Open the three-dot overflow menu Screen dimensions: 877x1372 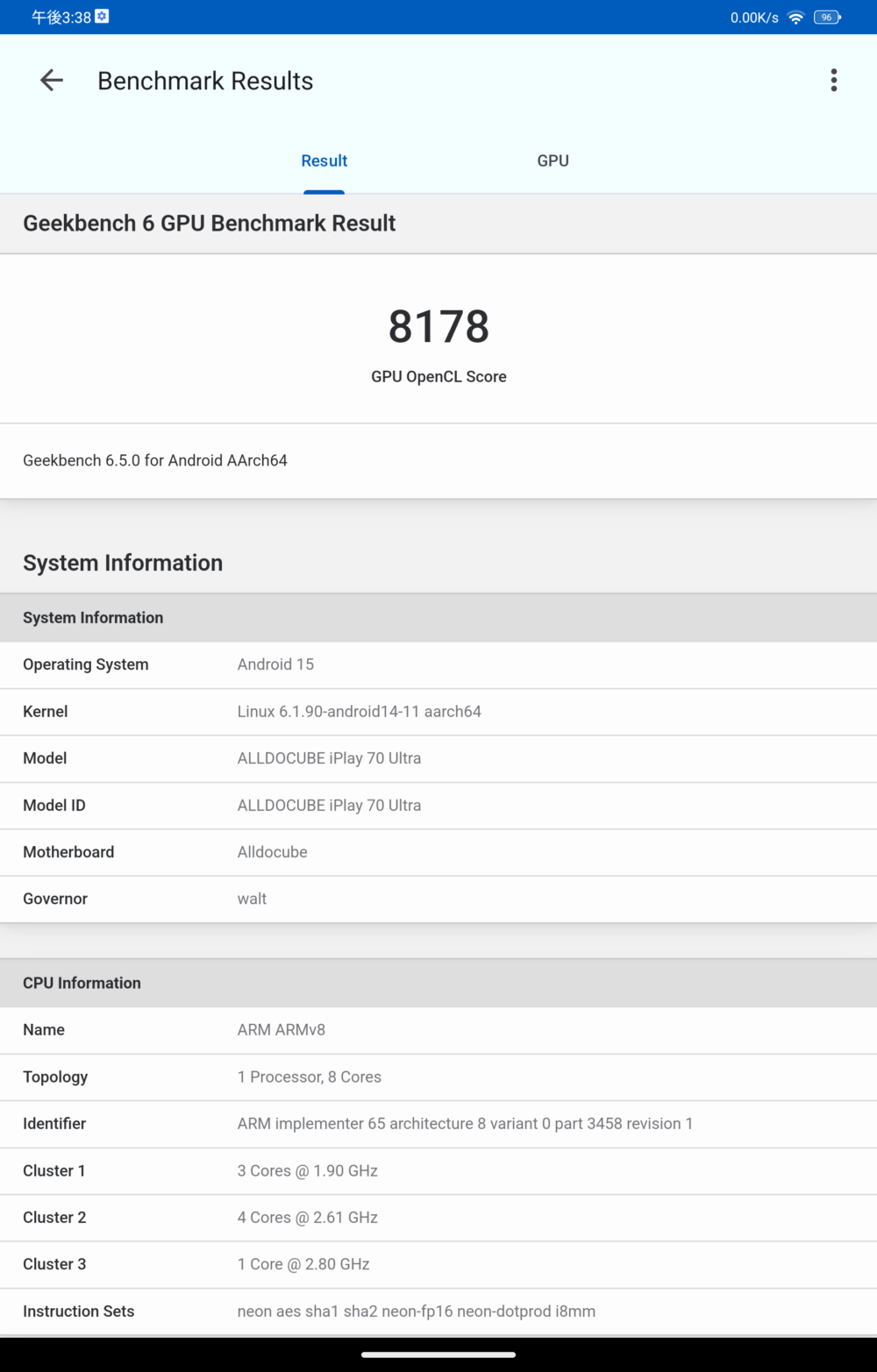click(833, 81)
